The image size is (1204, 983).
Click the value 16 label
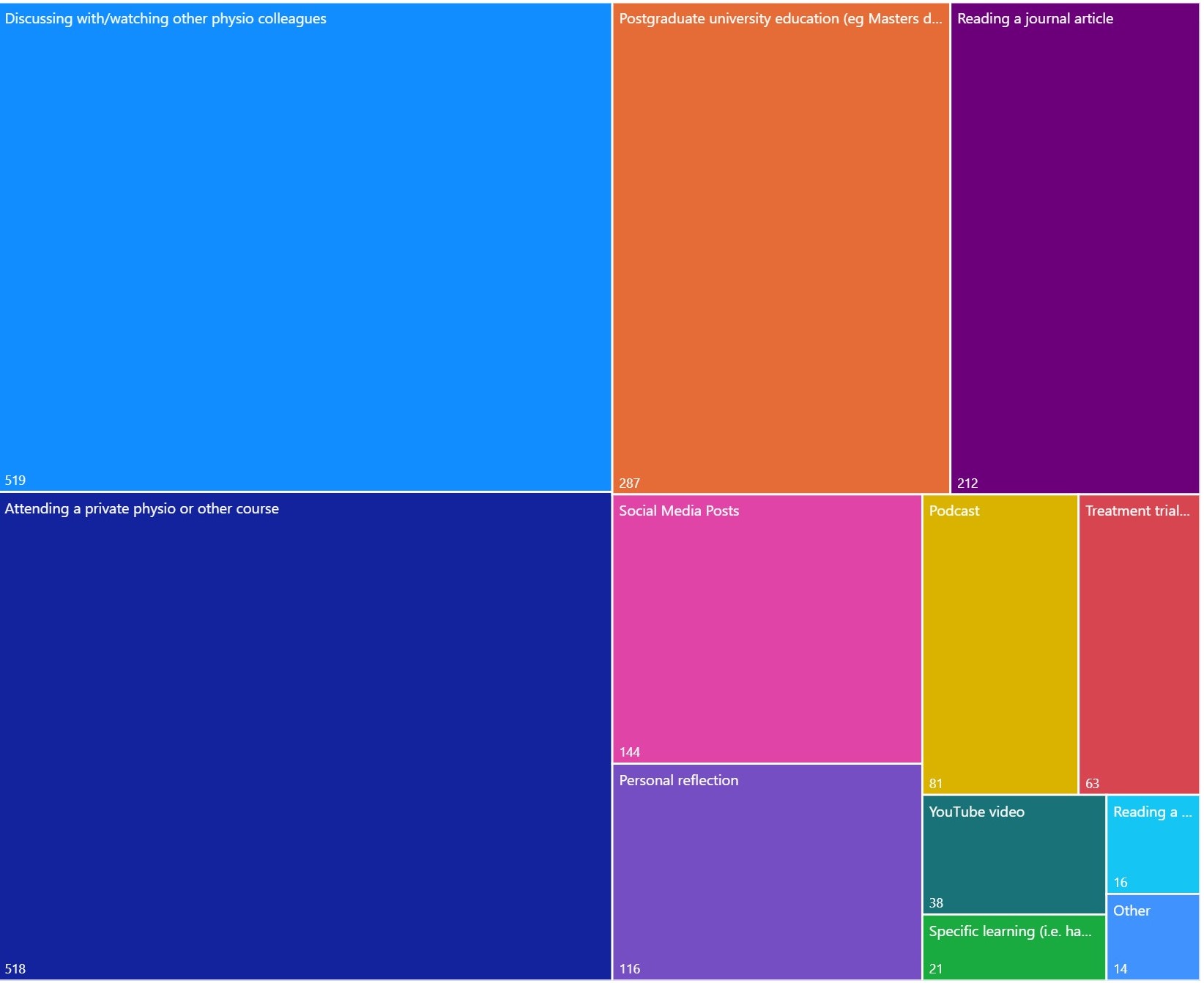pyautogui.click(x=1121, y=883)
